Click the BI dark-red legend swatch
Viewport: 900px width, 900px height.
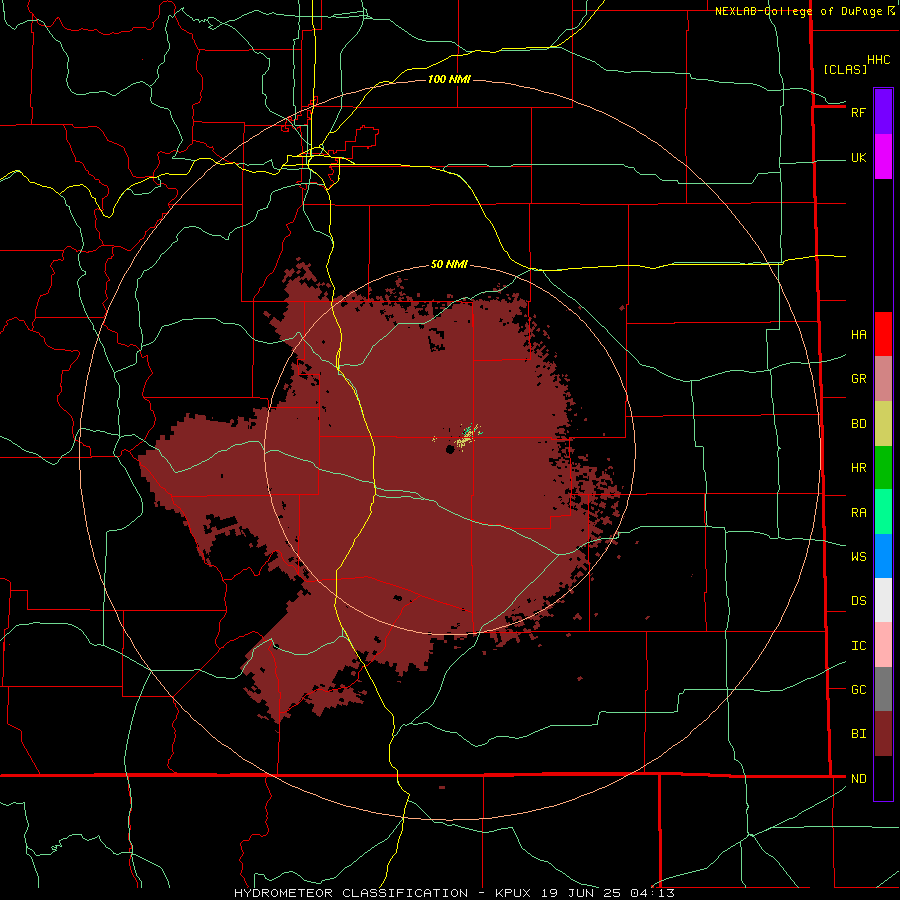(883, 734)
